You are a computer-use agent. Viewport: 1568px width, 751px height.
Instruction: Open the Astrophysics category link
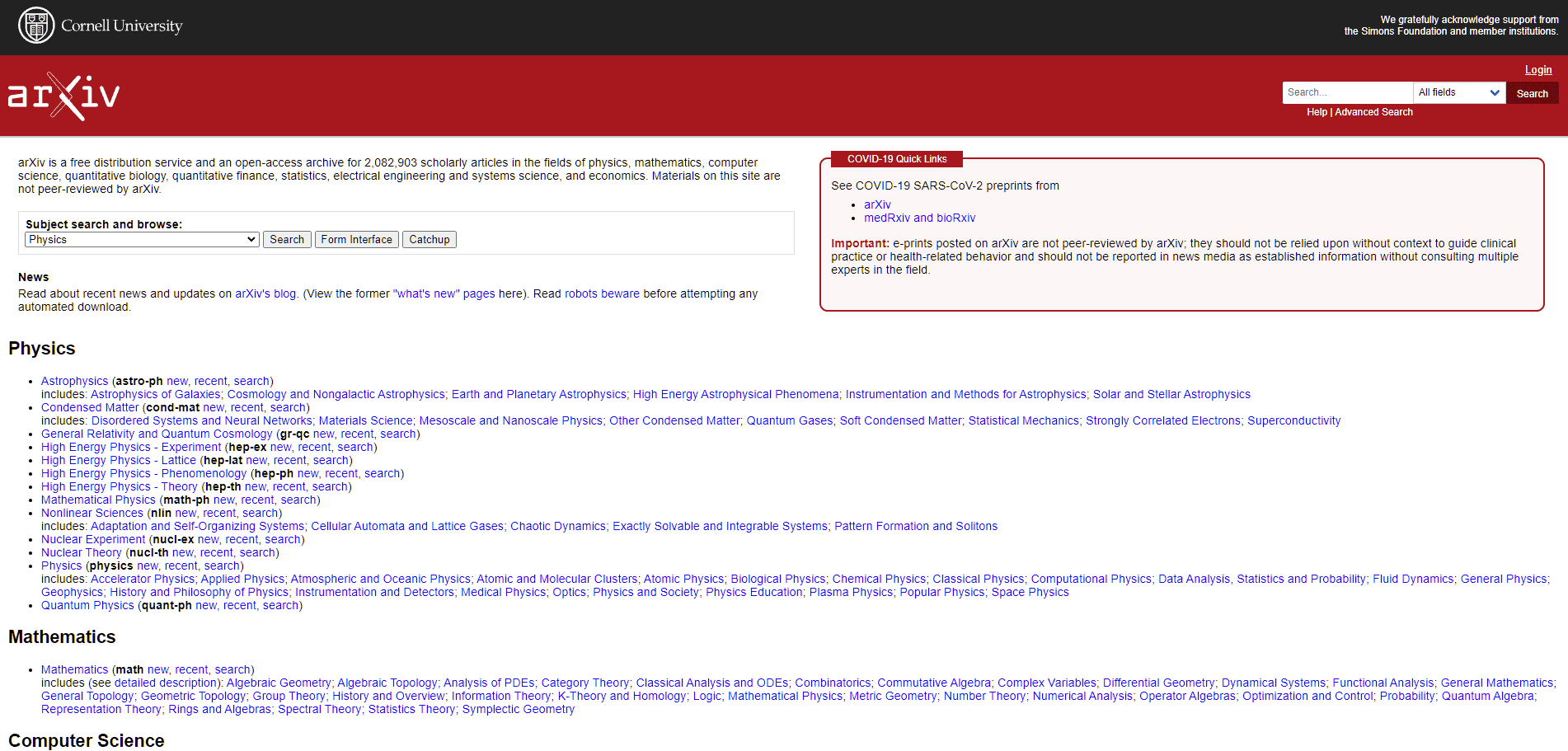point(75,381)
